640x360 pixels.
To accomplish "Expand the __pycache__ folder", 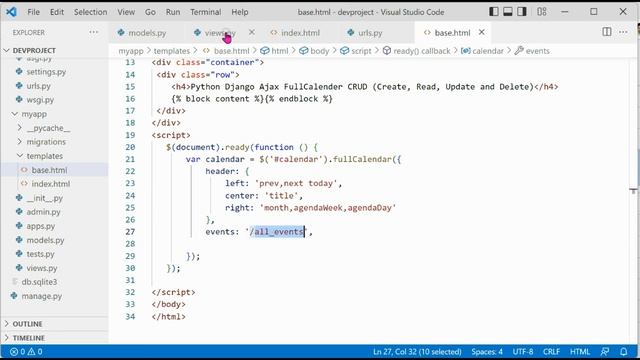I will [x=48, y=128].
